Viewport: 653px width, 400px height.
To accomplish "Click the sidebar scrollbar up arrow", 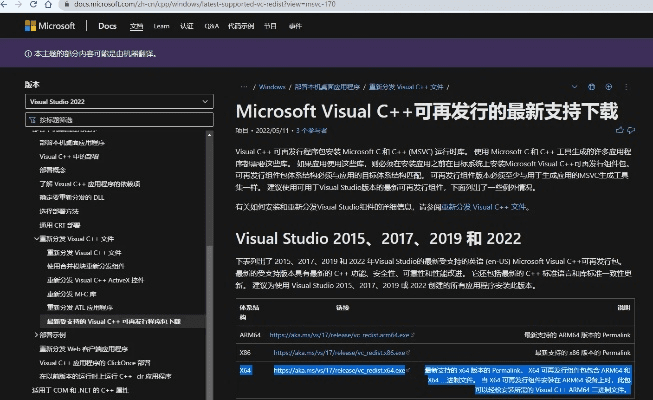I will [209, 135].
